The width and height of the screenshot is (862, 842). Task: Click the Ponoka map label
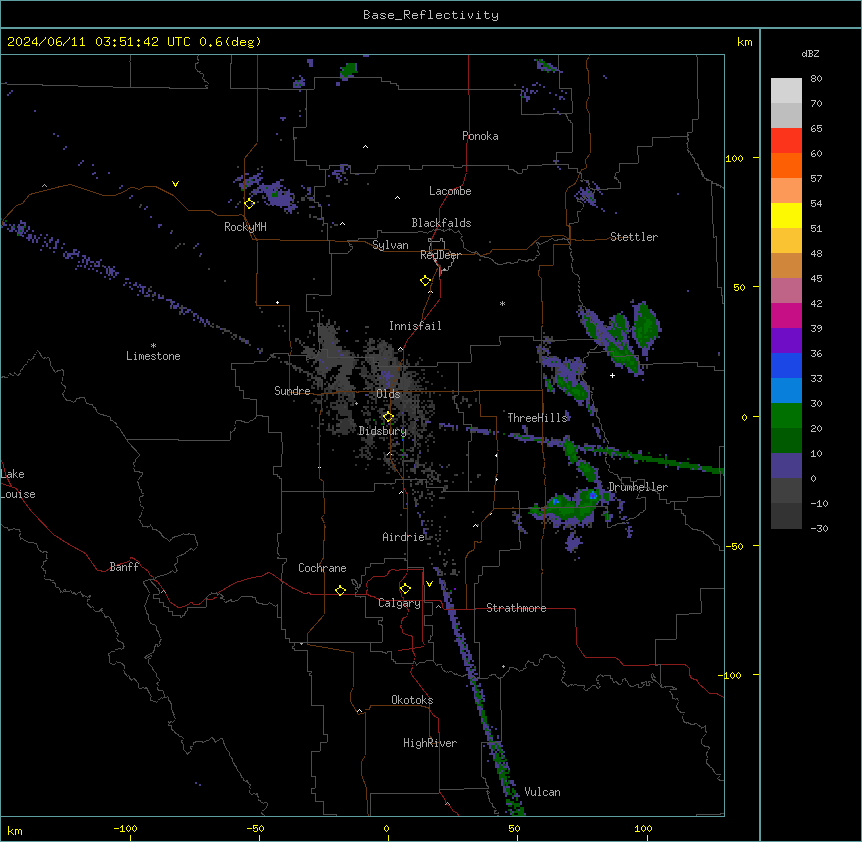click(x=480, y=136)
